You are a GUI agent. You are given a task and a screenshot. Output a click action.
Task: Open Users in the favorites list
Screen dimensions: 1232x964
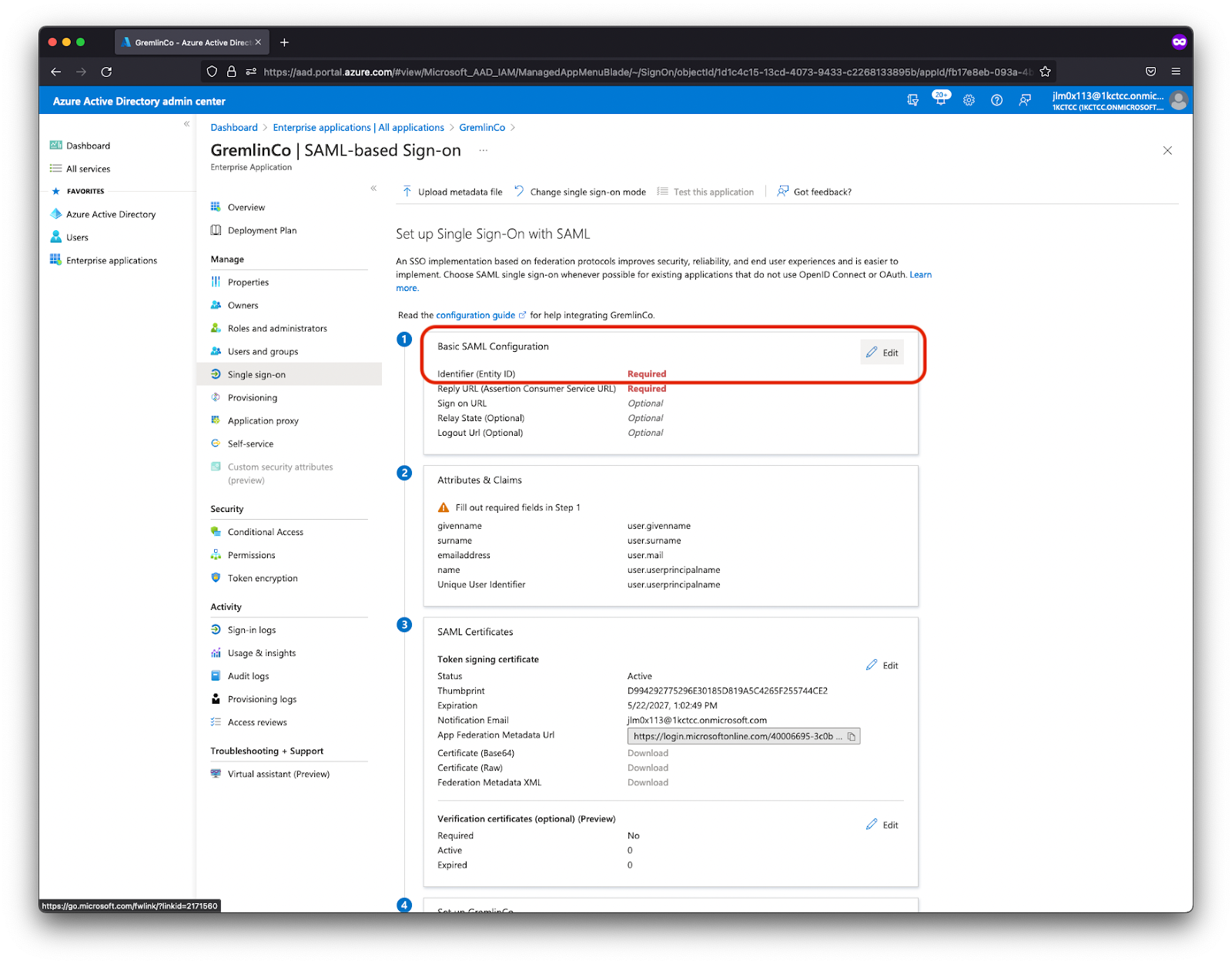77,237
